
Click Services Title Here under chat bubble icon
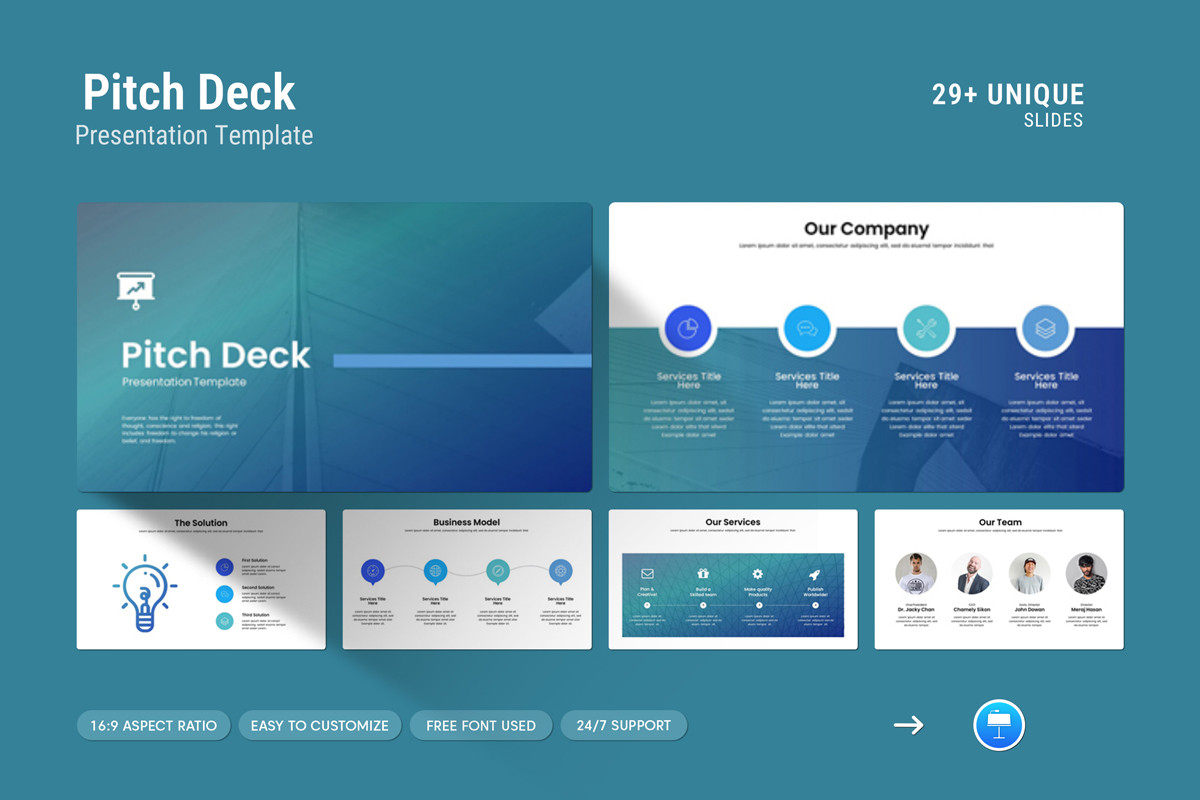point(807,381)
